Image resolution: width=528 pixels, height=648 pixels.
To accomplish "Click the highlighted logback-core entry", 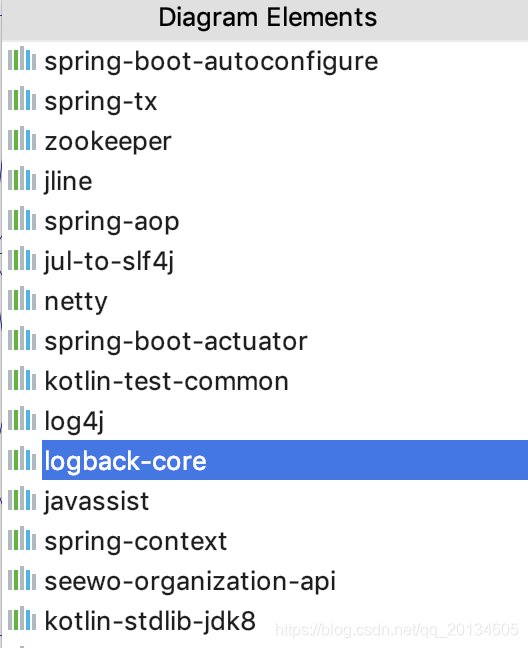I will [x=285, y=460].
